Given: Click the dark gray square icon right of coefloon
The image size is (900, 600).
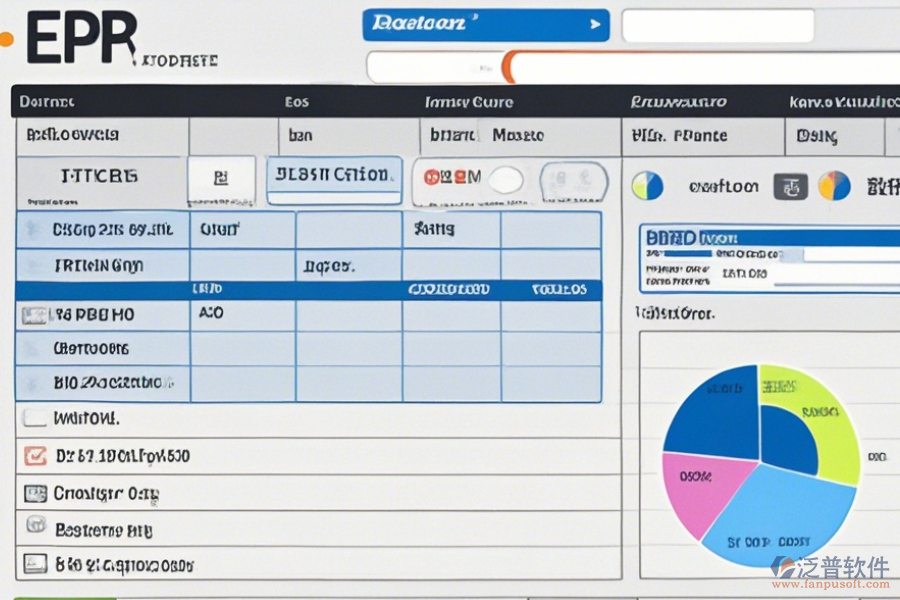Looking at the screenshot, I should 790,187.
